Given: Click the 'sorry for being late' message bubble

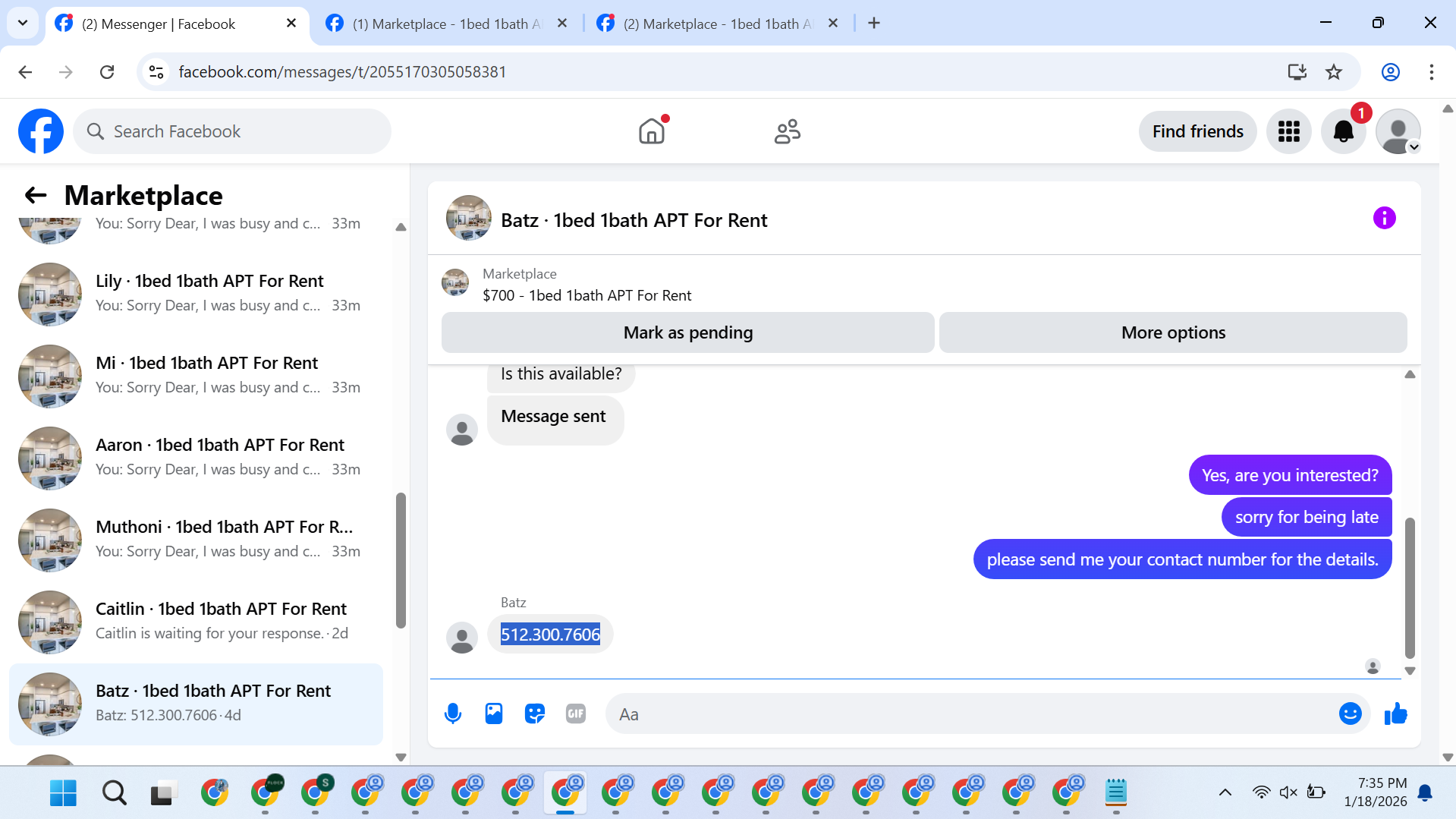Looking at the screenshot, I should click(x=1307, y=517).
